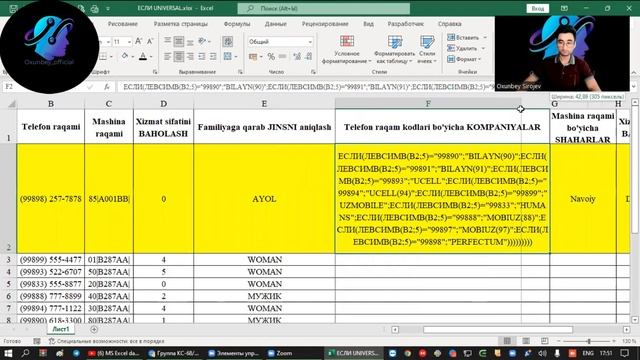Increase the font size (larger A)
This screenshot has height=360, width=640.
coord(138,41)
